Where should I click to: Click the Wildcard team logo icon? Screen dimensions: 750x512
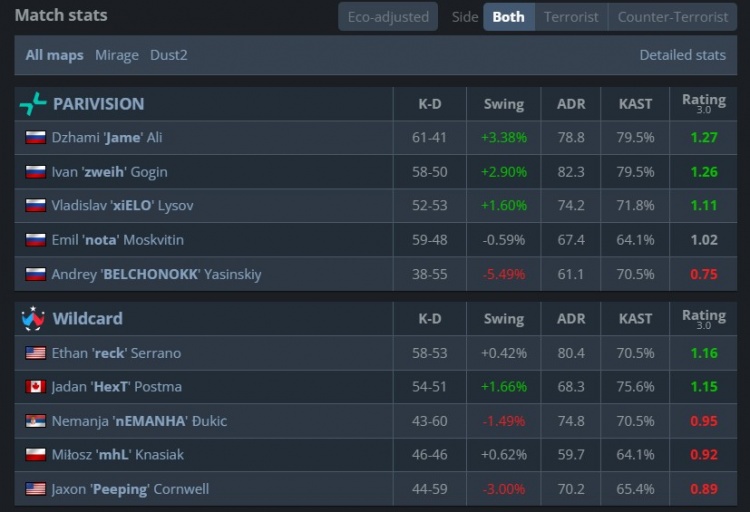[x=33, y=319]
